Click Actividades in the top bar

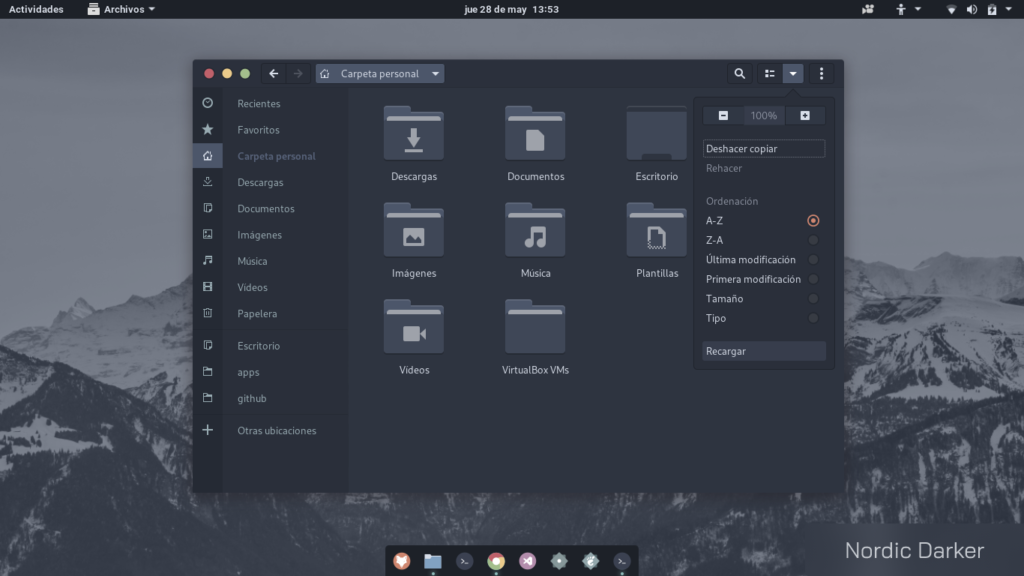tap(35, 9)
